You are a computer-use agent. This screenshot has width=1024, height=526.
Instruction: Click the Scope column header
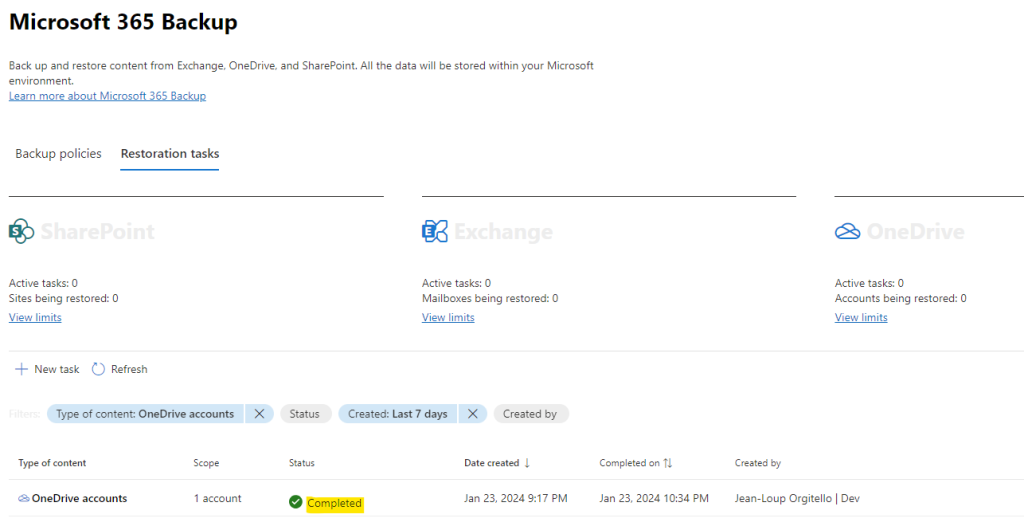[x=206, y=463]
